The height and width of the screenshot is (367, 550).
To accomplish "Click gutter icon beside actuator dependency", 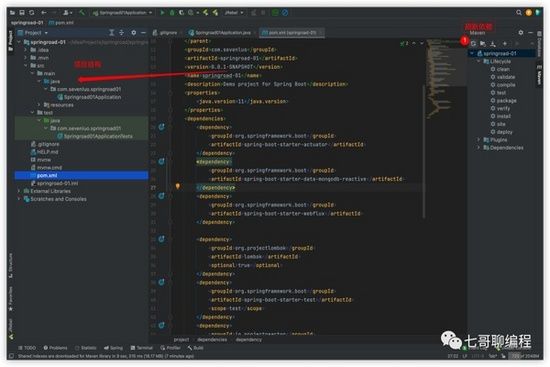I will tap(161, 127).
